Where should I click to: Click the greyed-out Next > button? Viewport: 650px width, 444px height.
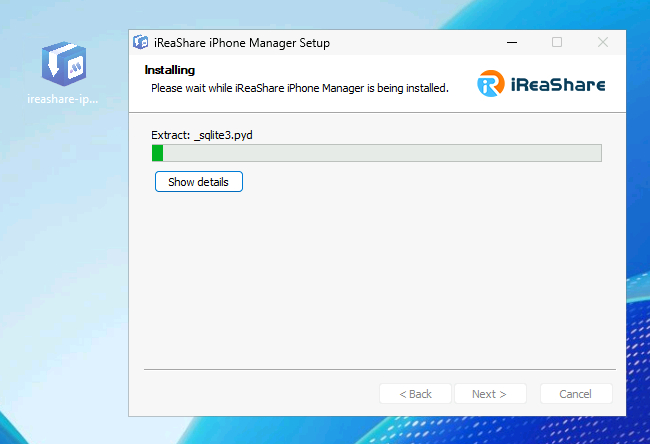point(490,394)
